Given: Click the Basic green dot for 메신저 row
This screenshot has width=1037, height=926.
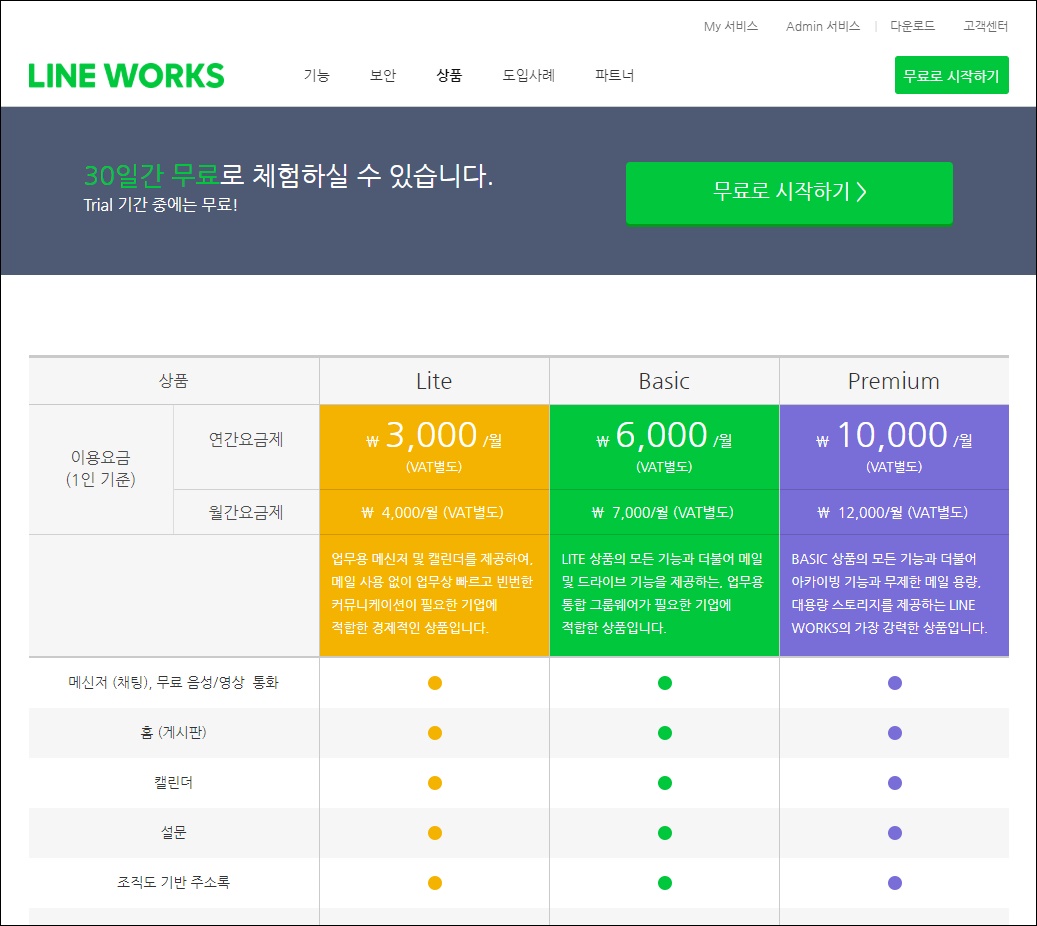Looking at the screenshot, I should [x=665, y=683].
